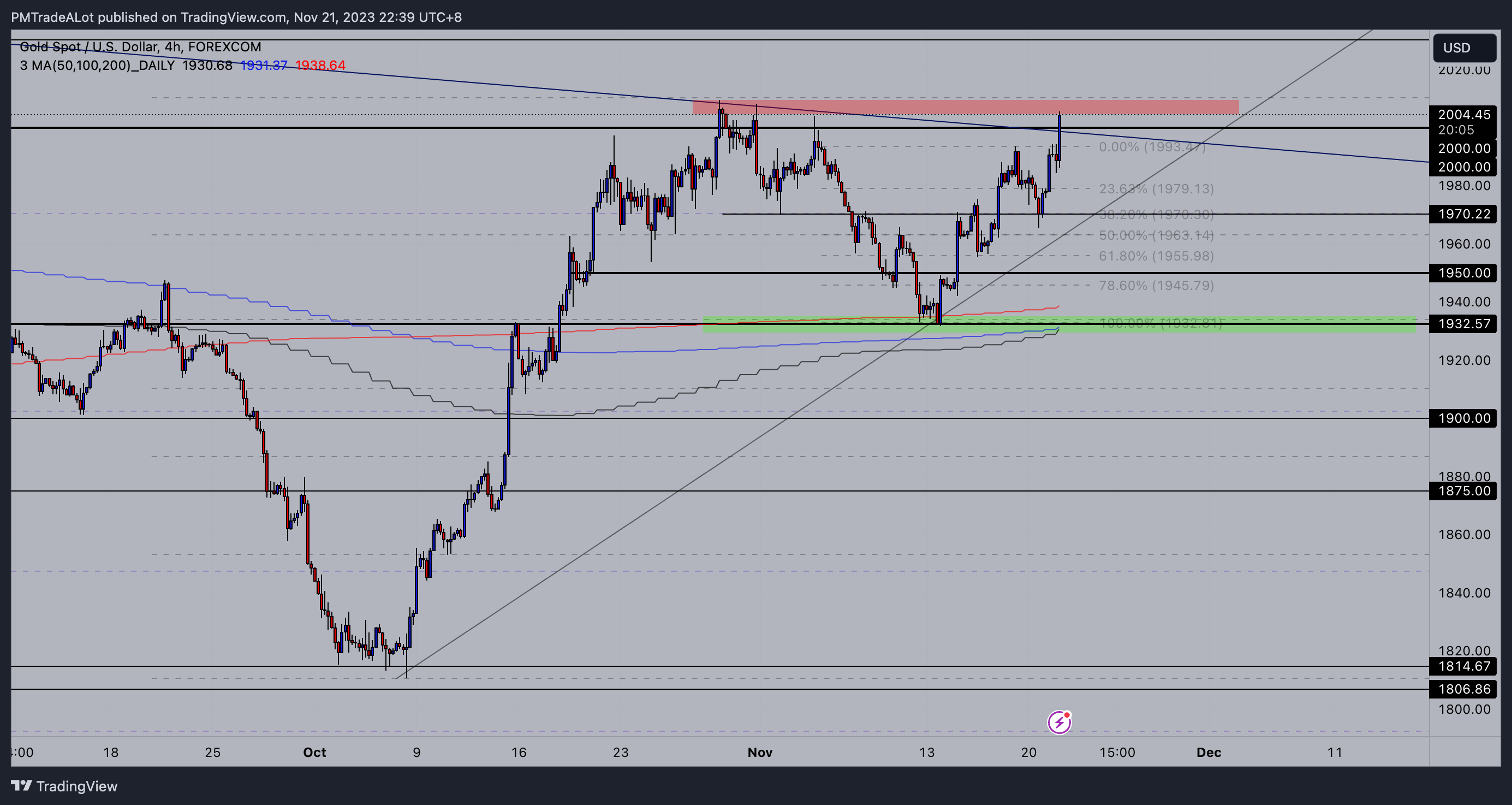This screenshot has width=1512, height=805.
Task: Select the 100.00% (1932.81) Fibonacci label
Action: point(1160,323)
